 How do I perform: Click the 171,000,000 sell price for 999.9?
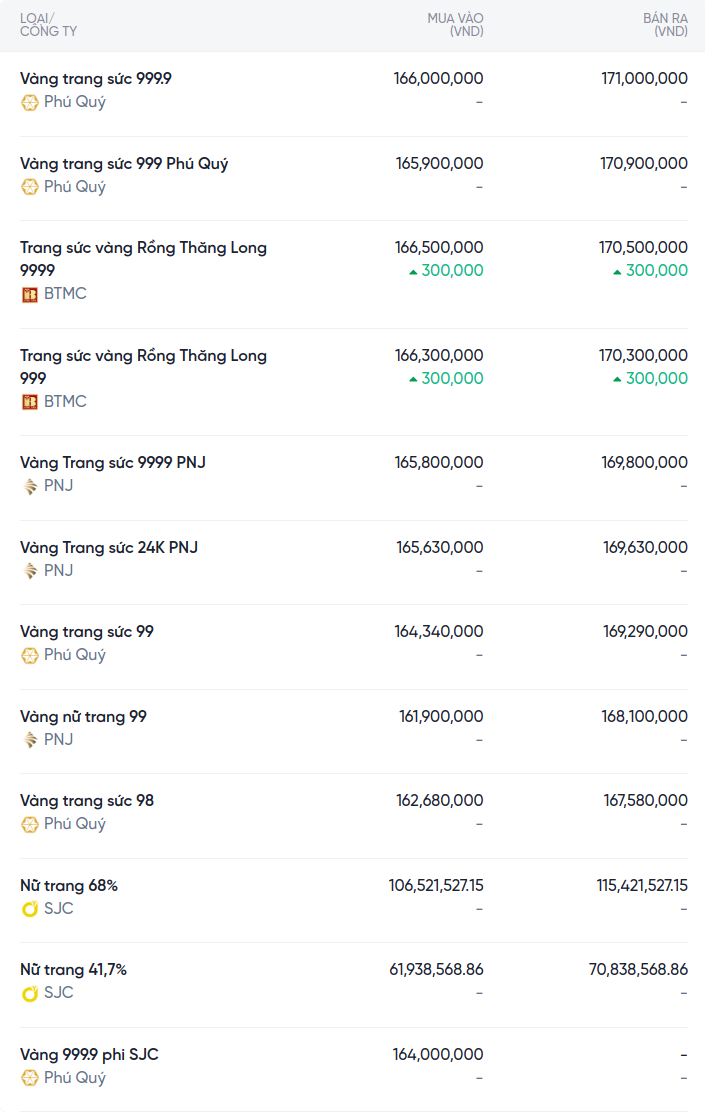pyautogui.click(x=644, y=78)
